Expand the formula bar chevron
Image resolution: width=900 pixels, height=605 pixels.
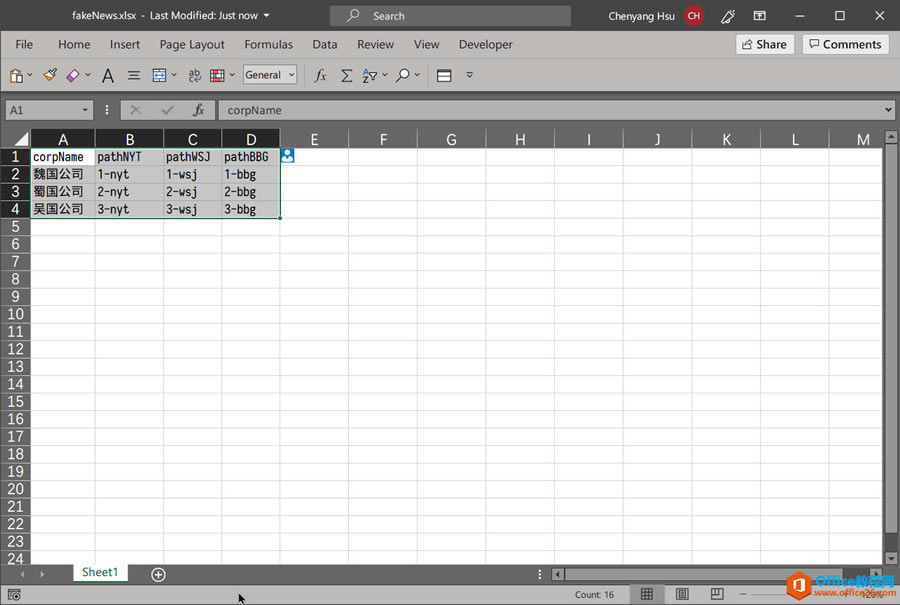(x=888, y=110)
